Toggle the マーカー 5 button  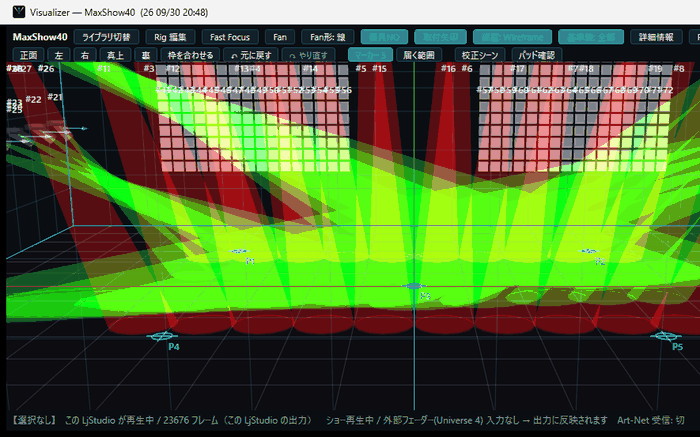pyautogui.click(x=370, y=55)
